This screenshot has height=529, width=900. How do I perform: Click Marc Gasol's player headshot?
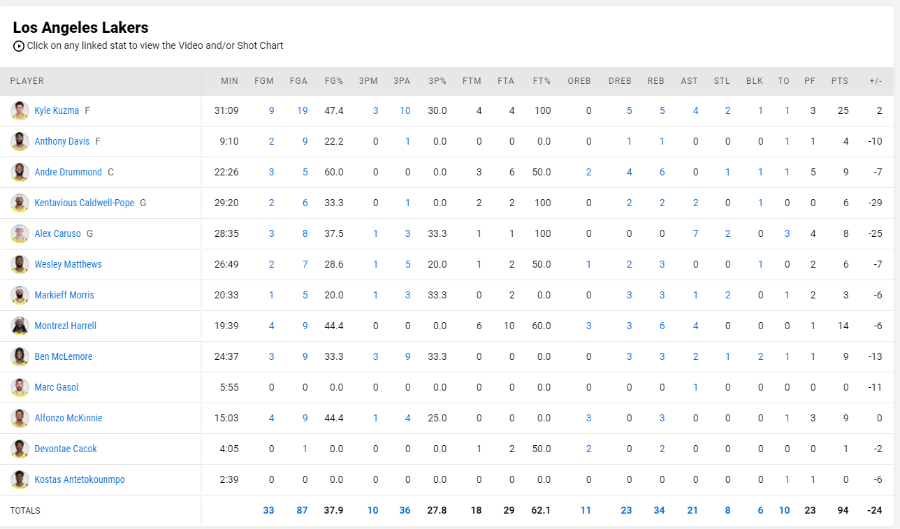click(x=20, y=387)
